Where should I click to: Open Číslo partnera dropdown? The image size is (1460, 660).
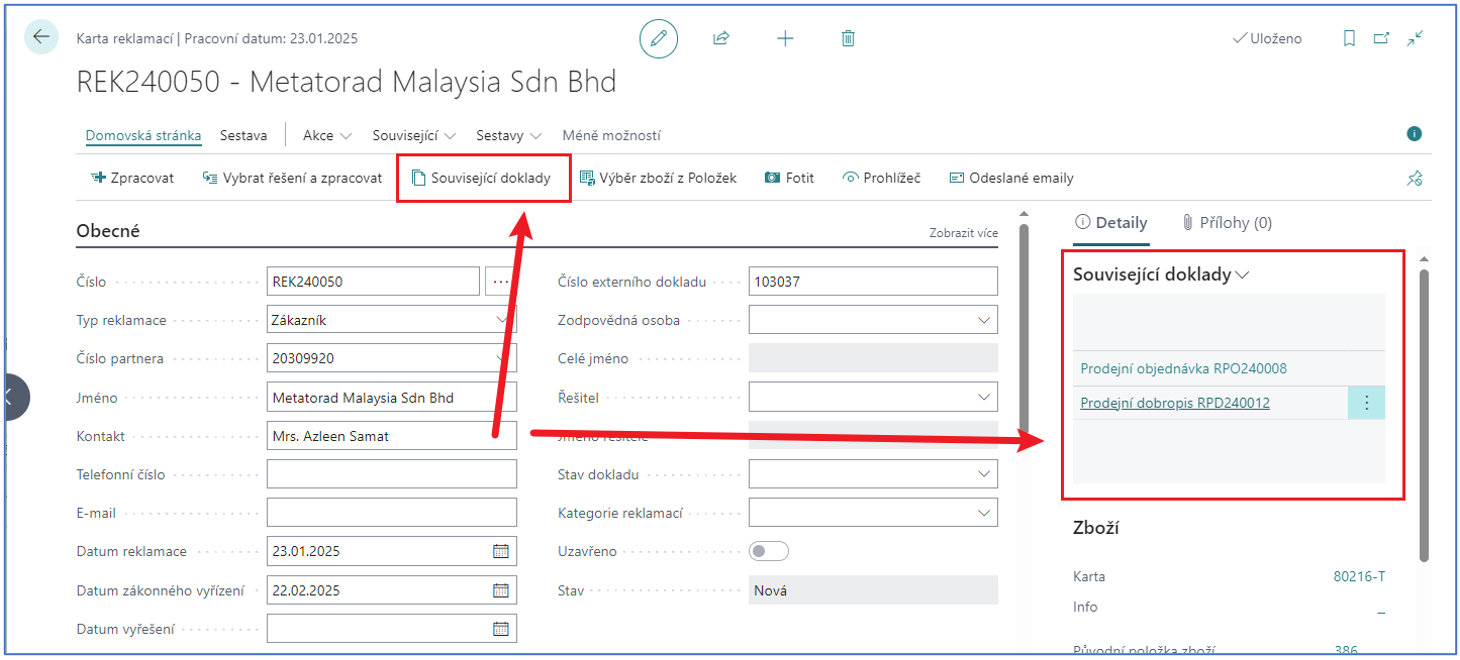(501, 359)
